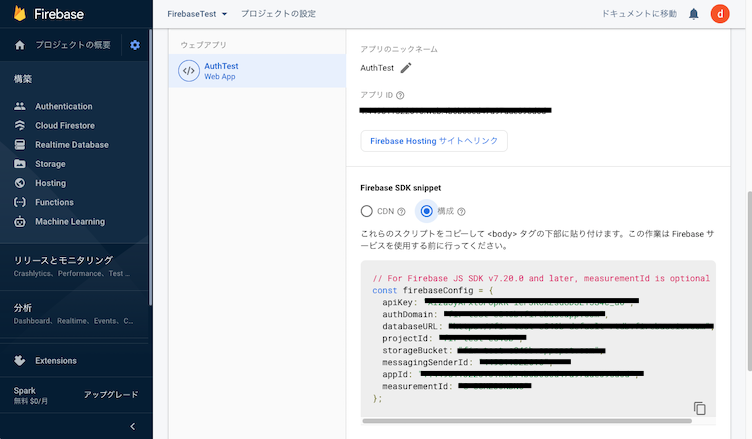Image resolution: width=752 pixels, height=439 pixels.
Task: Open the FirebaseTest project dropdown
Action: tap(197, 14)
